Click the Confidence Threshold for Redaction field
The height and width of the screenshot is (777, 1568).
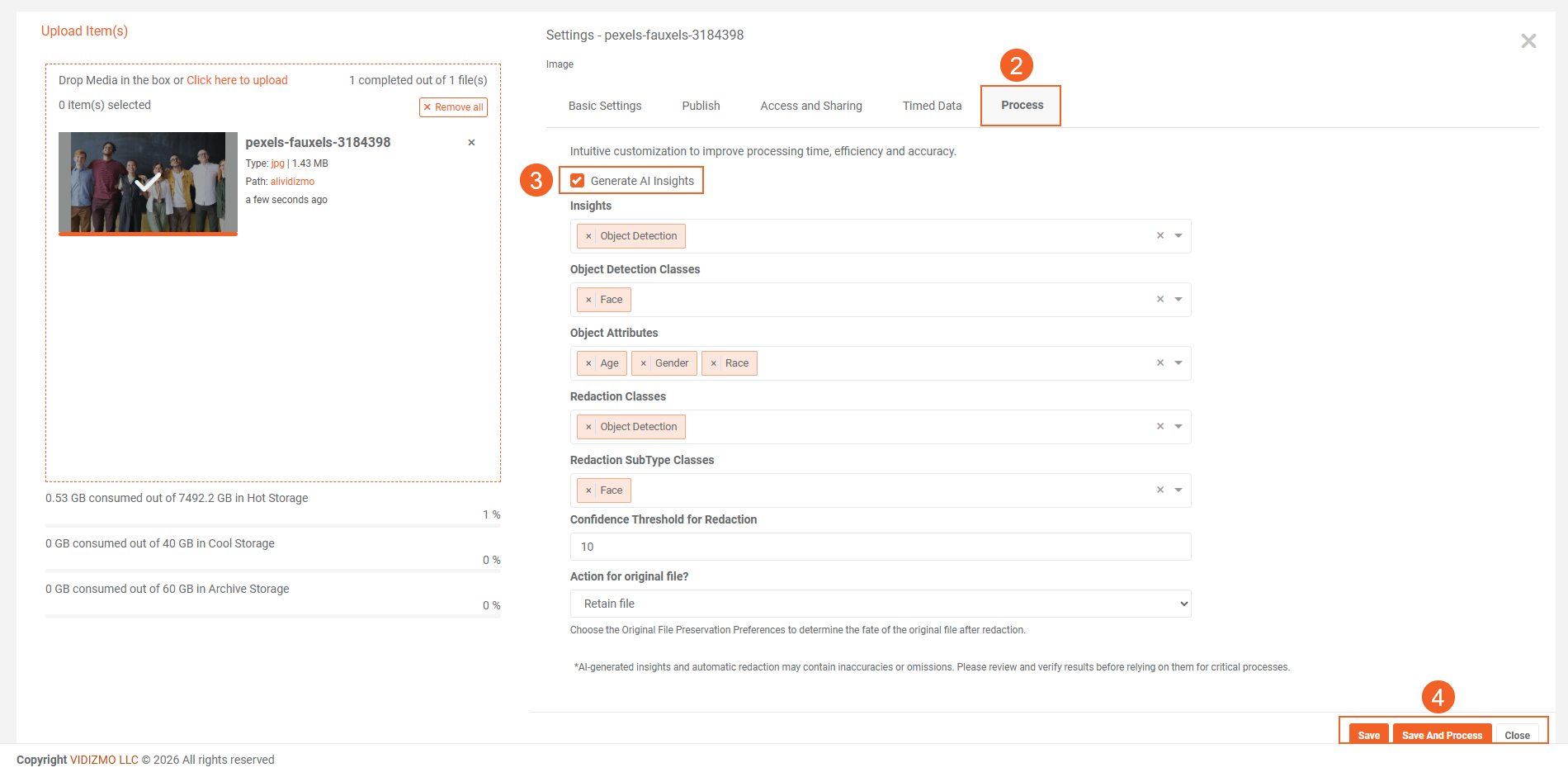click(880, 547)
